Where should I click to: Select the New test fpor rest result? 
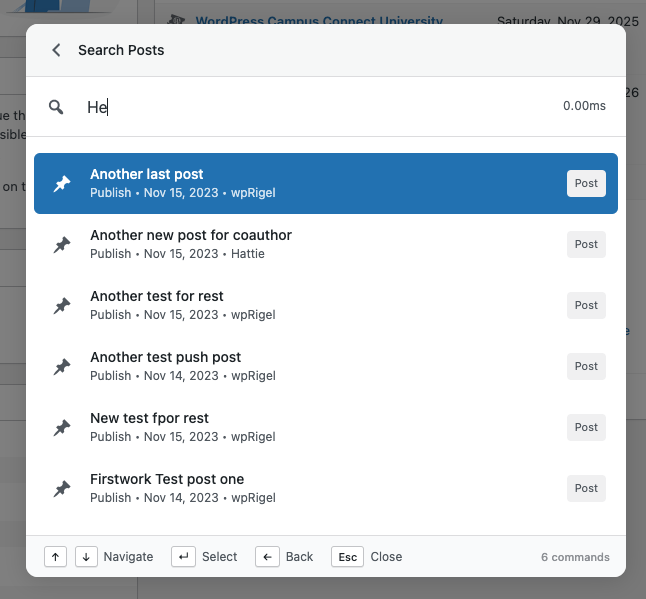300,427
